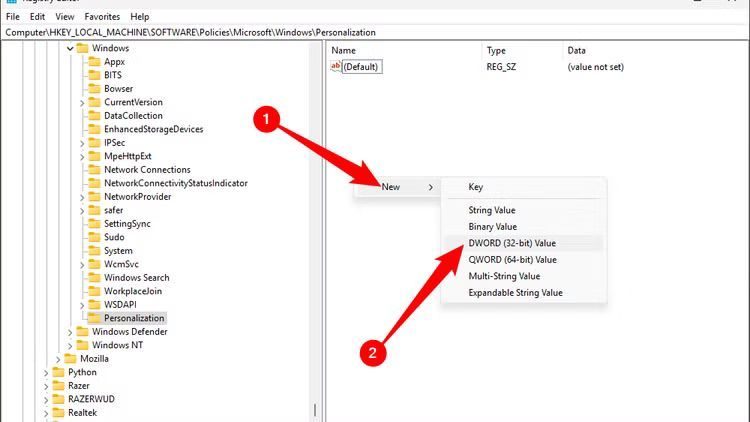This screenshot has width=750, height=422.
Task: Click the Mozilla folder icon
Action: coord(71,358)
